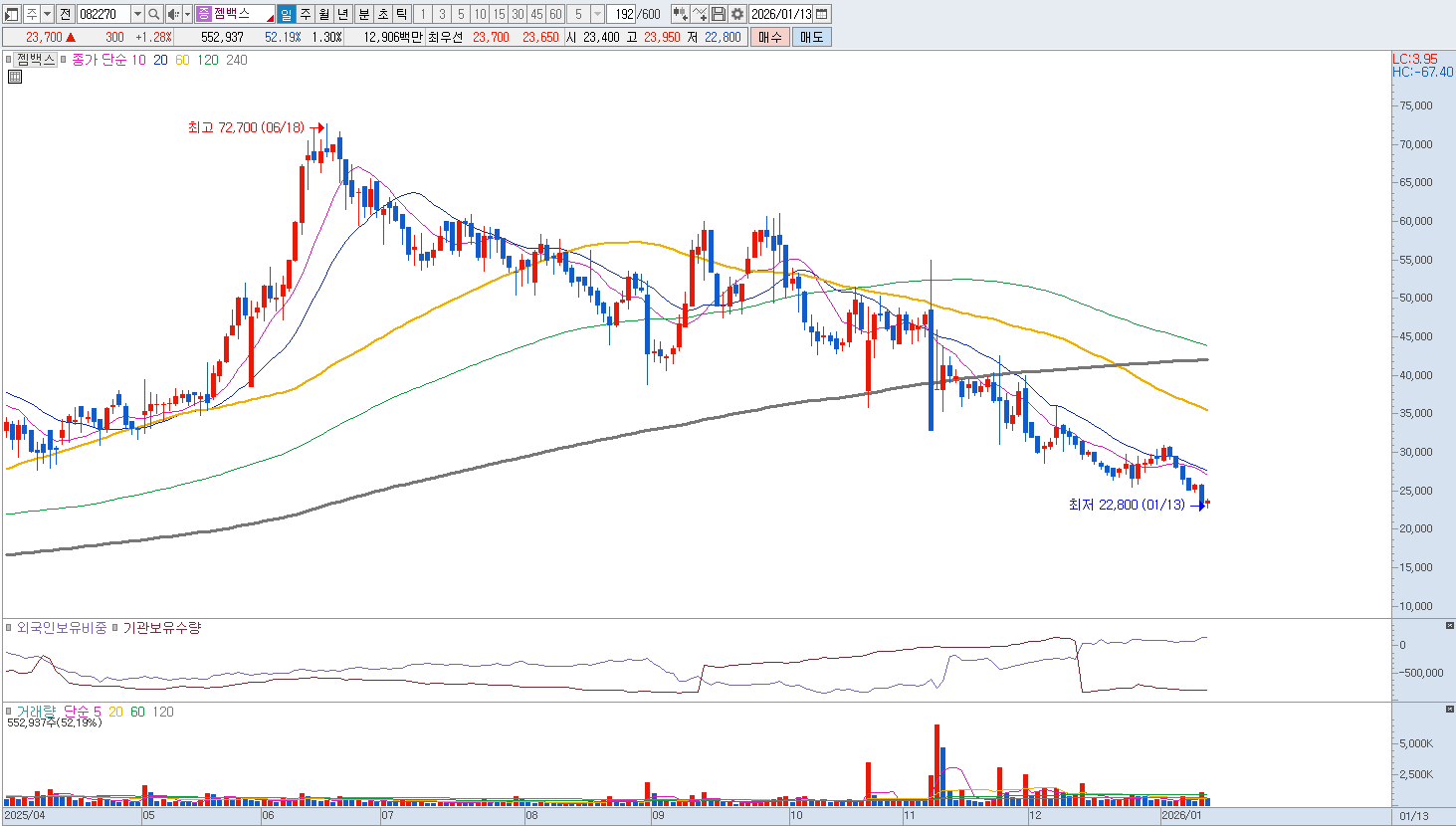Toggle the 거래량 volume indicator marker
Image resolution: width=1456 pixels, height=826 pixels.
point(10,712)
